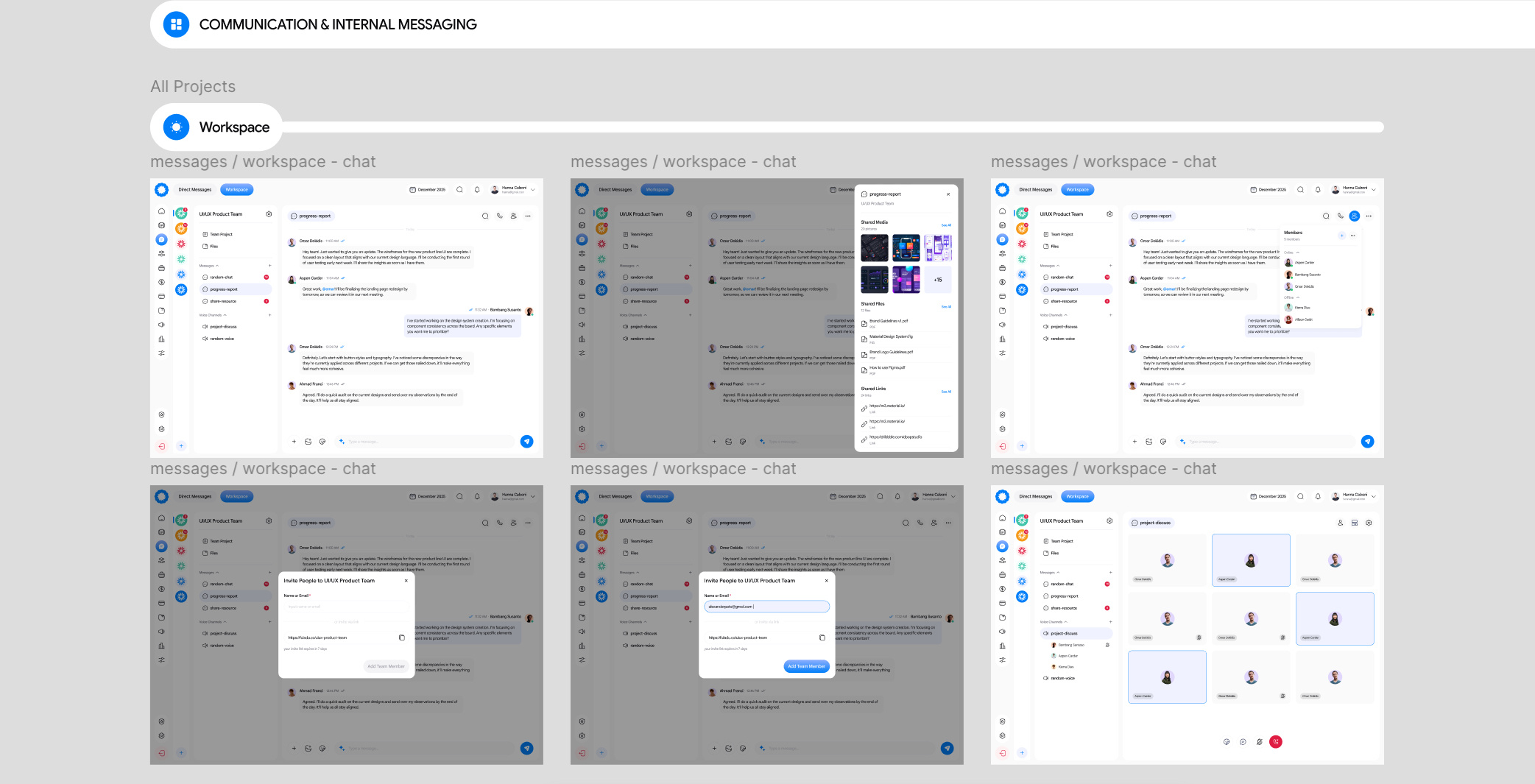Switch to the Direct Messages tab
The width and height of the screenshot is (1535, 784).
[195, 189]
